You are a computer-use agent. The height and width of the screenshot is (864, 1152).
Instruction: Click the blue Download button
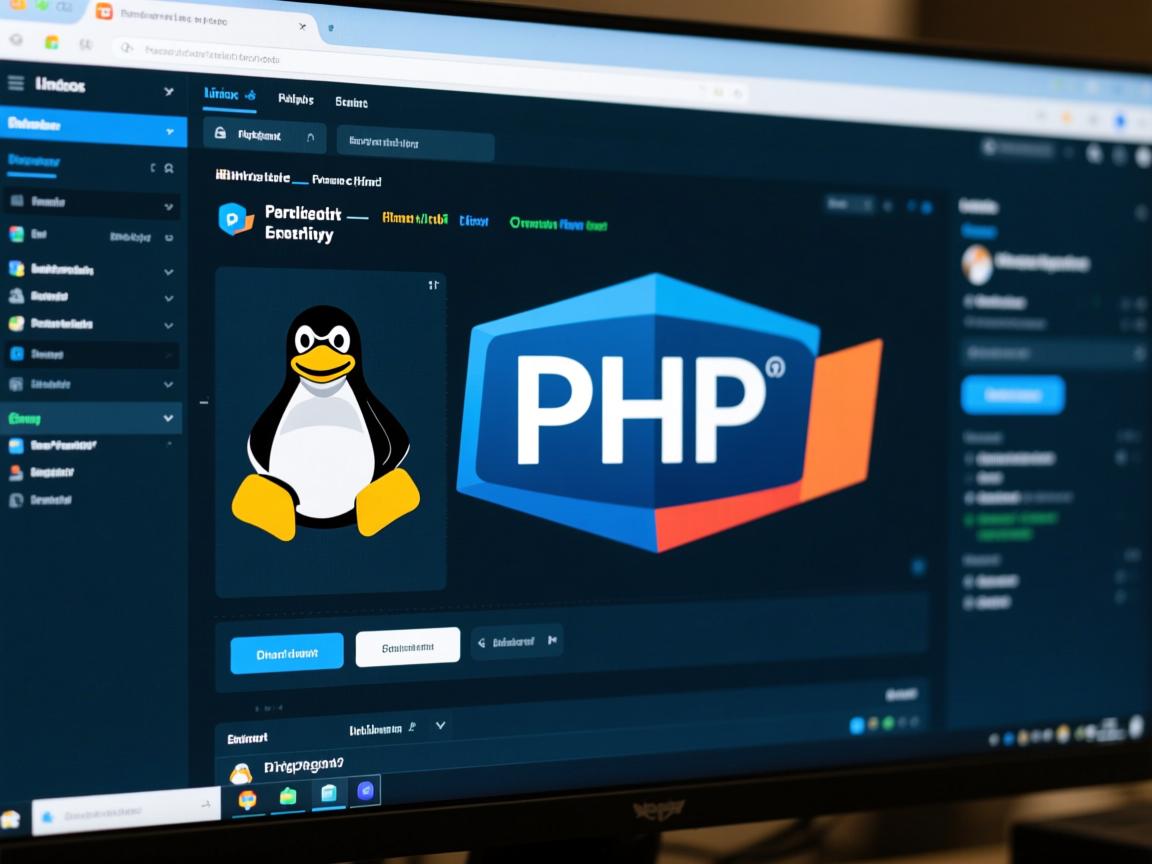click(285, 650)
